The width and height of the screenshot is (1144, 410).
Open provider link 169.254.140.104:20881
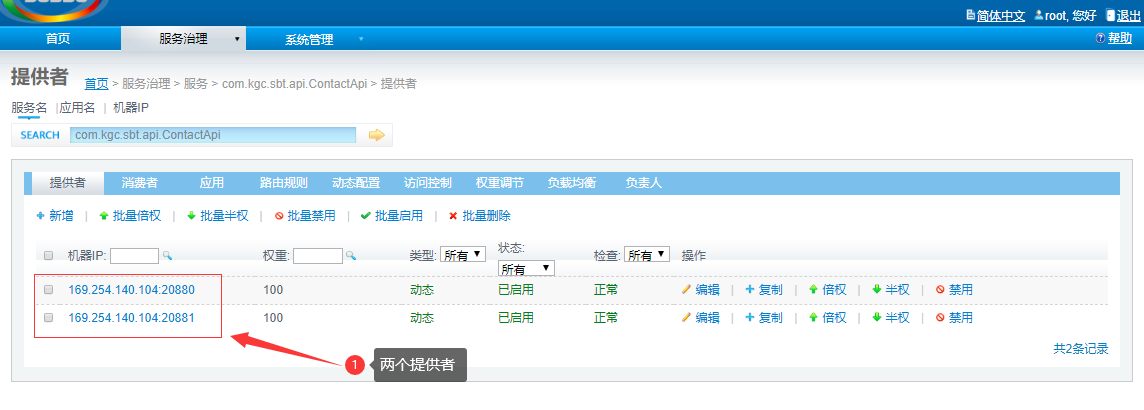point(131,317)
